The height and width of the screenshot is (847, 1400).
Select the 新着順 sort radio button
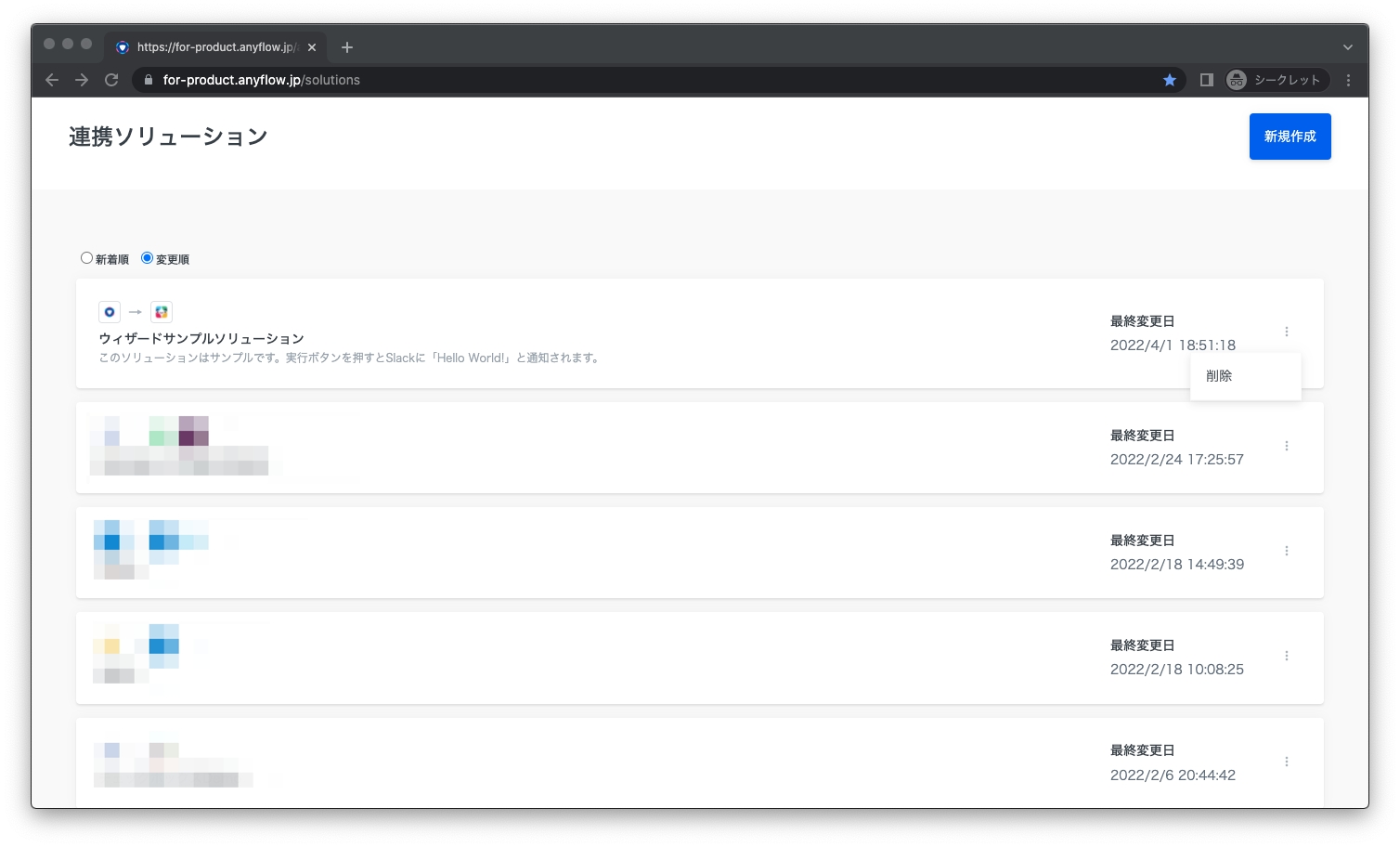[x=87, y=258]
